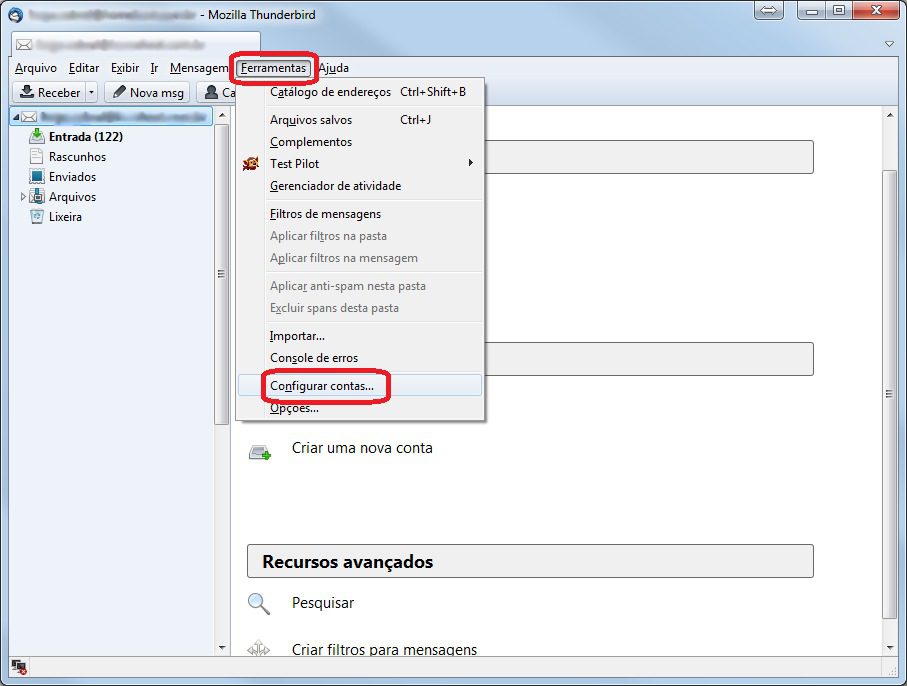Click the offline status icon in status bar
The height and width of the screenshot is (686, 907).
(19, 667)
